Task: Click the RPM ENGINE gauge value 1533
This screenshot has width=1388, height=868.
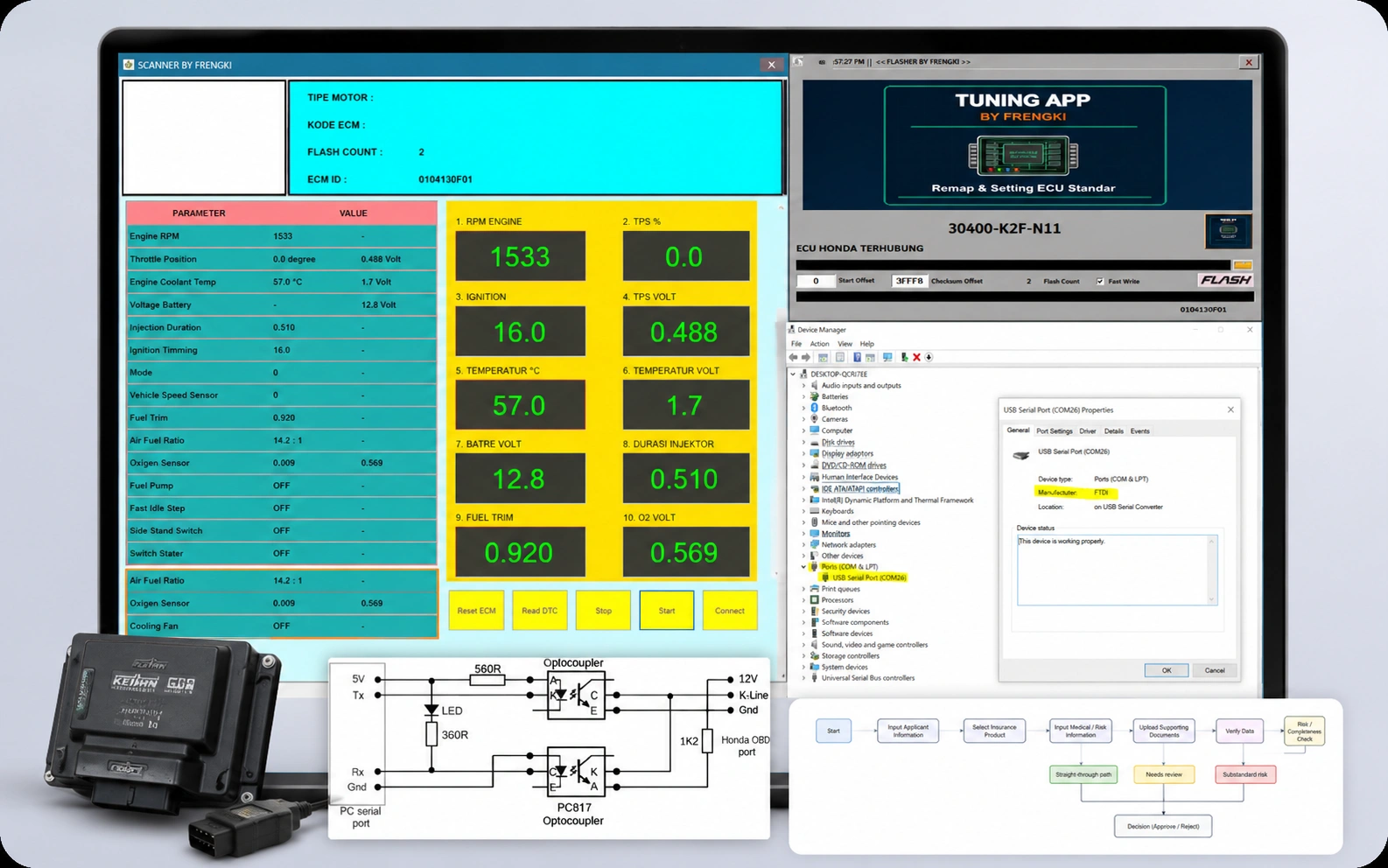Action: point(520,256)
